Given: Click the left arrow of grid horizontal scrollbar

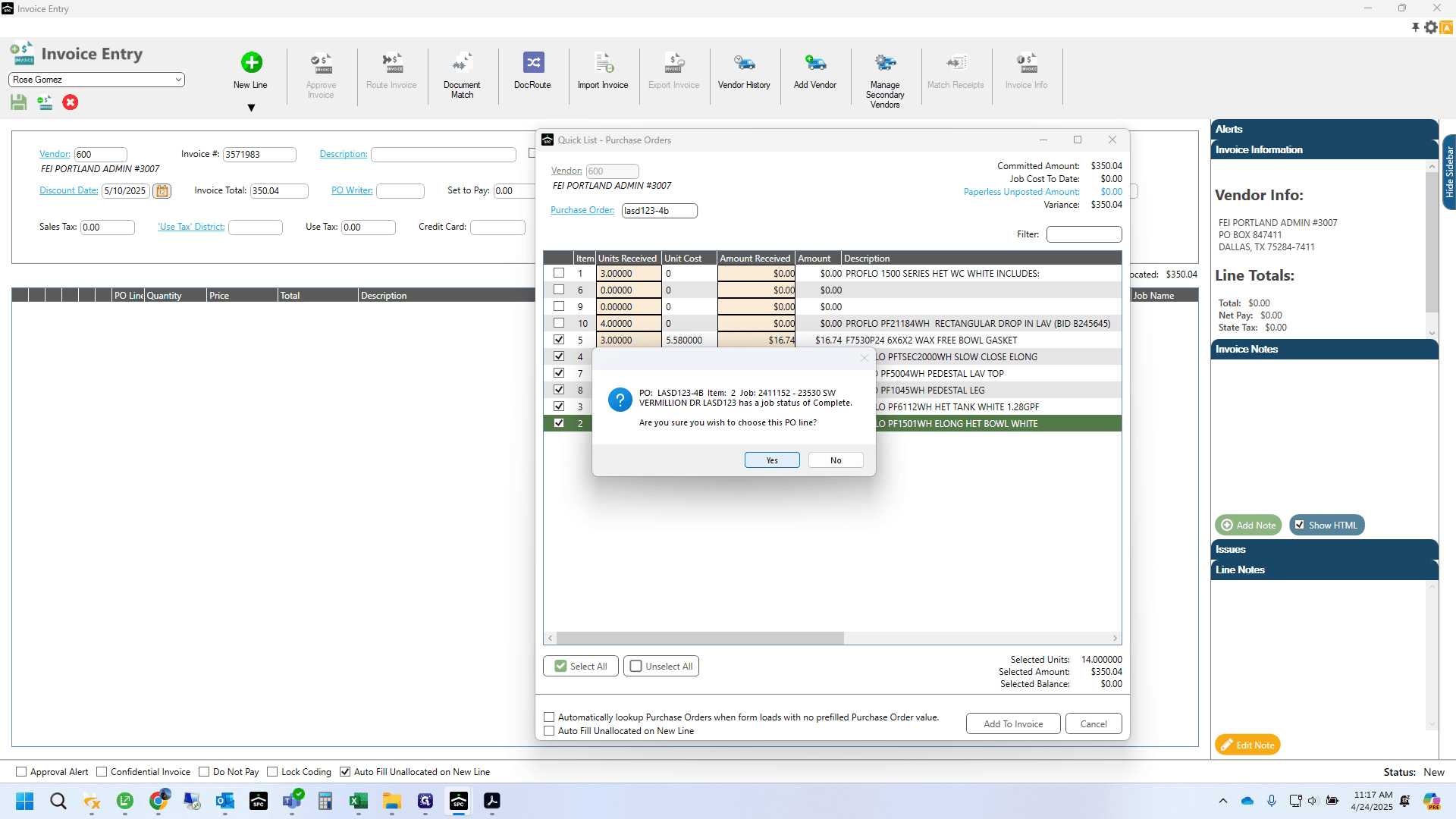Looking at the screenshot, I should [551, 639].
